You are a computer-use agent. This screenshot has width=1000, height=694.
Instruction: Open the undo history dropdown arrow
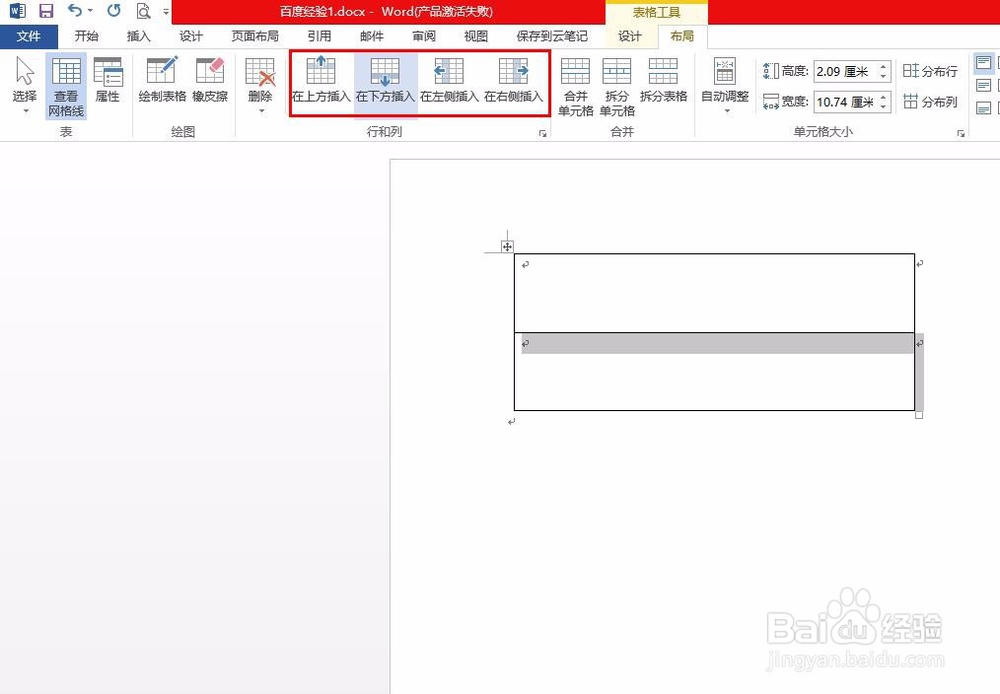[90, 11]
